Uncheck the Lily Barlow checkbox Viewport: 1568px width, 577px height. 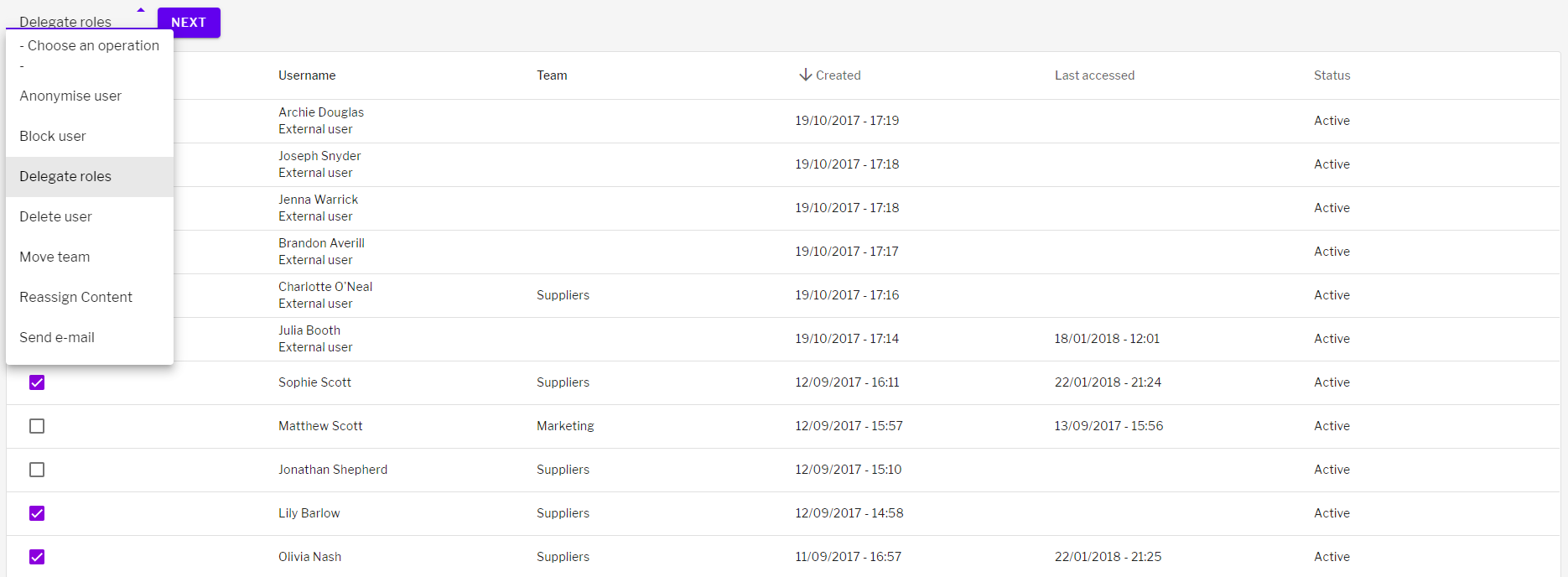37,513
